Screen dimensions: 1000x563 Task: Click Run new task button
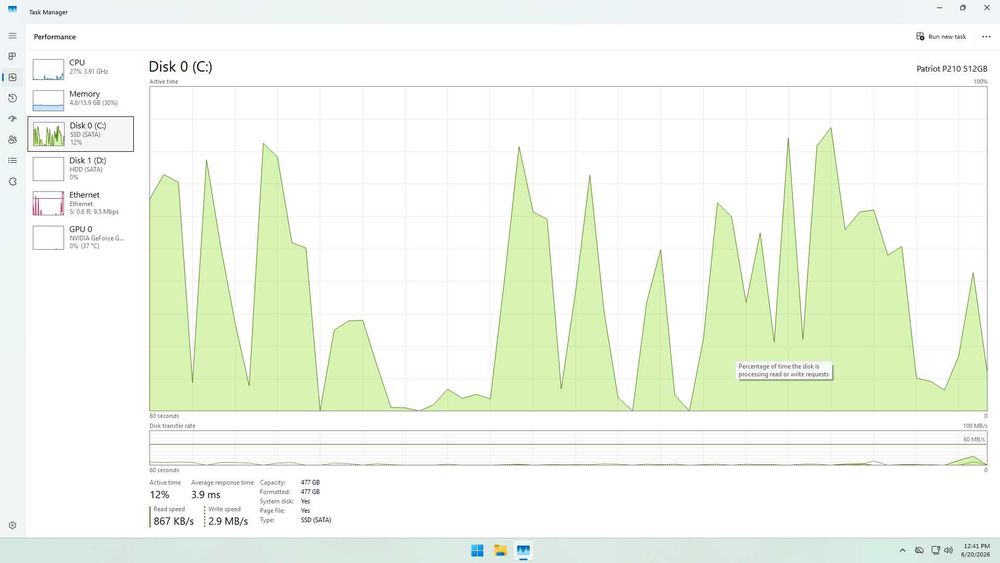click(941, 36)
